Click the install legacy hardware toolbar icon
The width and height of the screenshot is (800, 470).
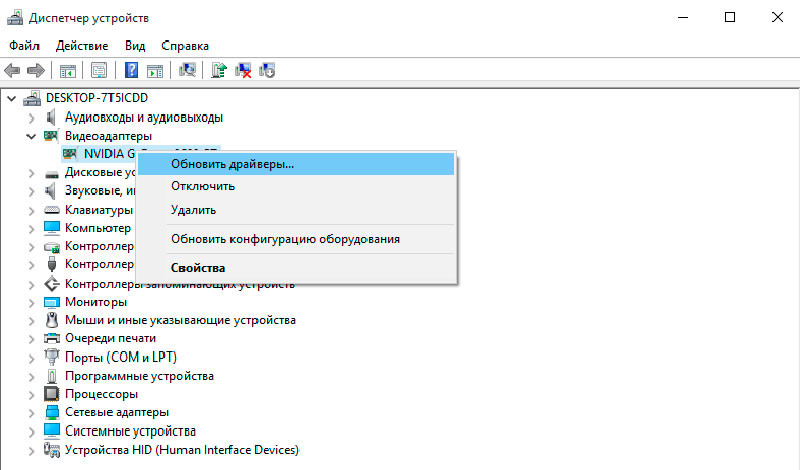coord(267,70)
